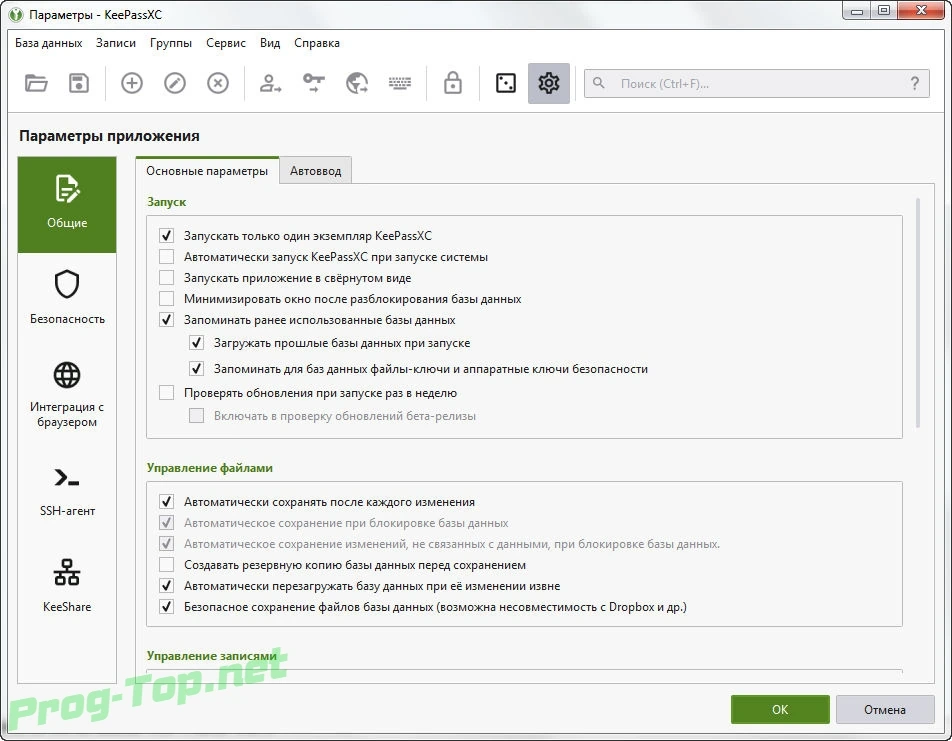952x741 pixels.
Task: Confirm settings with the OK button
Action: tap(780, 709)
